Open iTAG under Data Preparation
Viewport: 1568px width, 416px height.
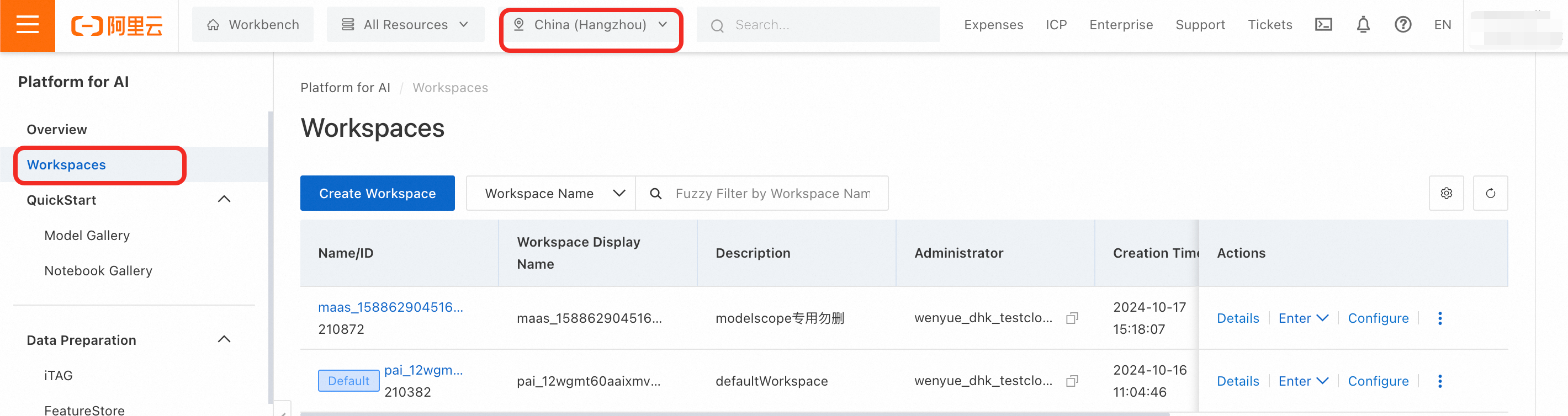pyautogui.click(x=59, y=375)
